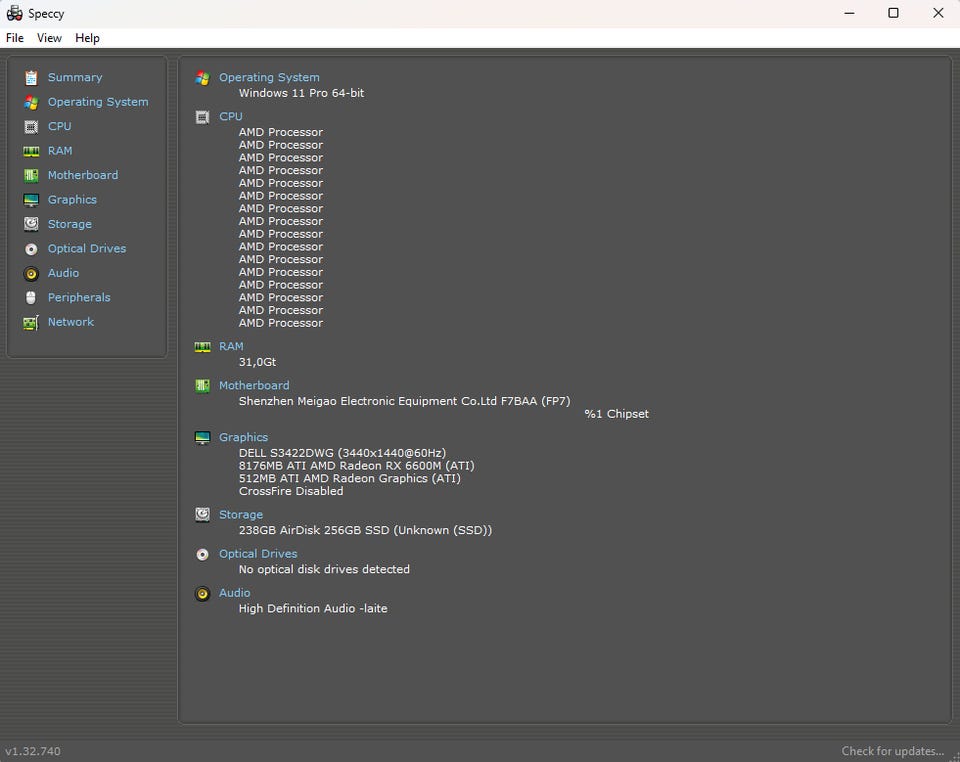Select Network in the sidebar
This screenshot has height=762, width=960.
tap(71, 323)
